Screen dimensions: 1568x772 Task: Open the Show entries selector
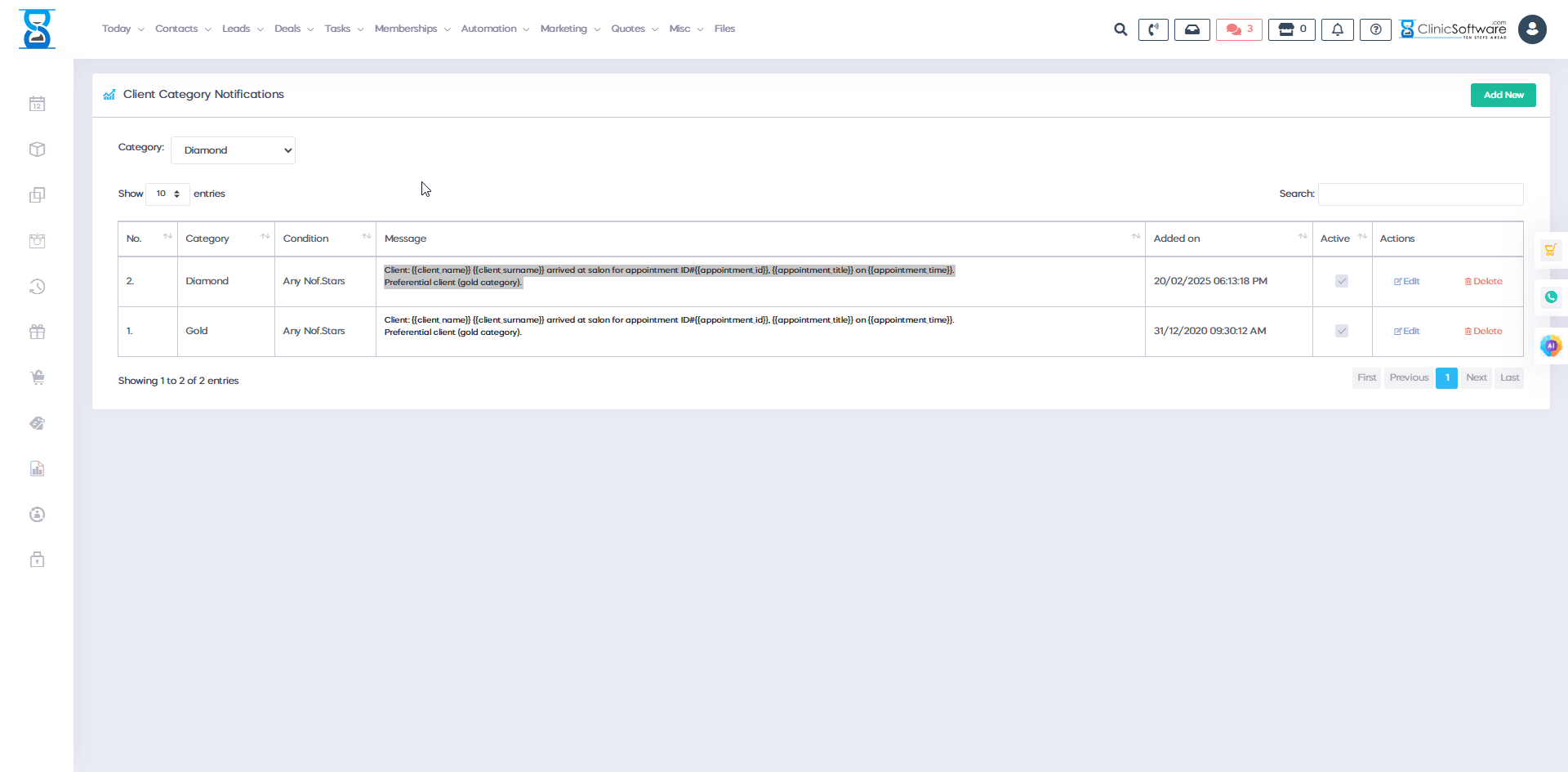coord(167,194)
